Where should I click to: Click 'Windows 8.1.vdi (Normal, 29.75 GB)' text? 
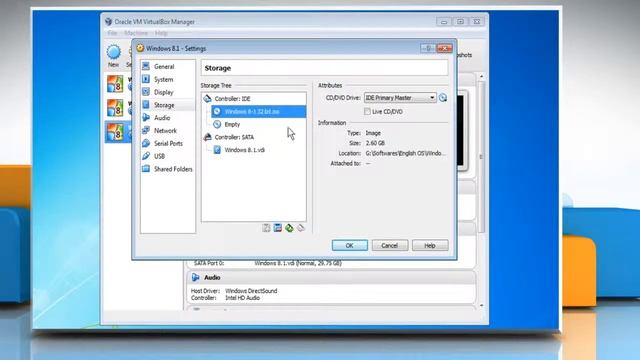coord(298,263)
